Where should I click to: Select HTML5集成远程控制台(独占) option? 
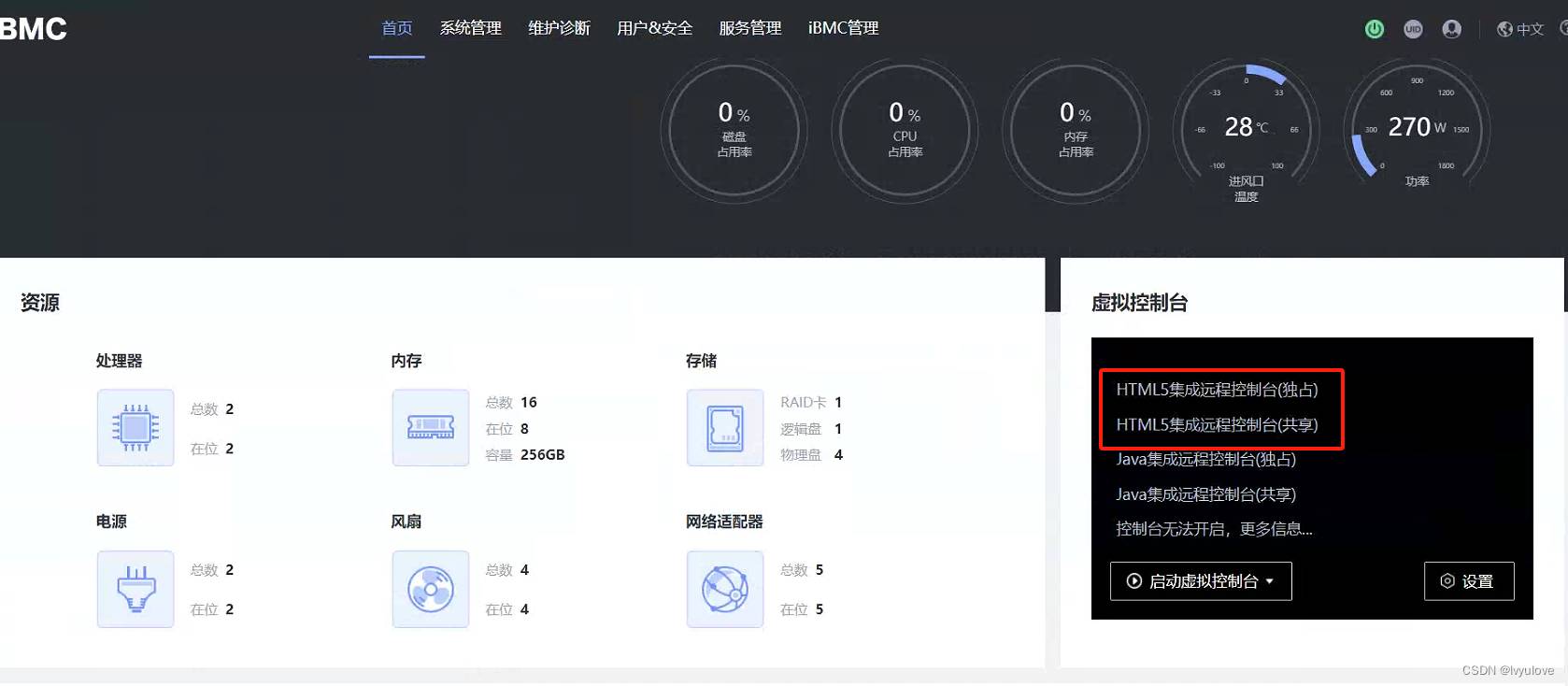(1217, 390)
